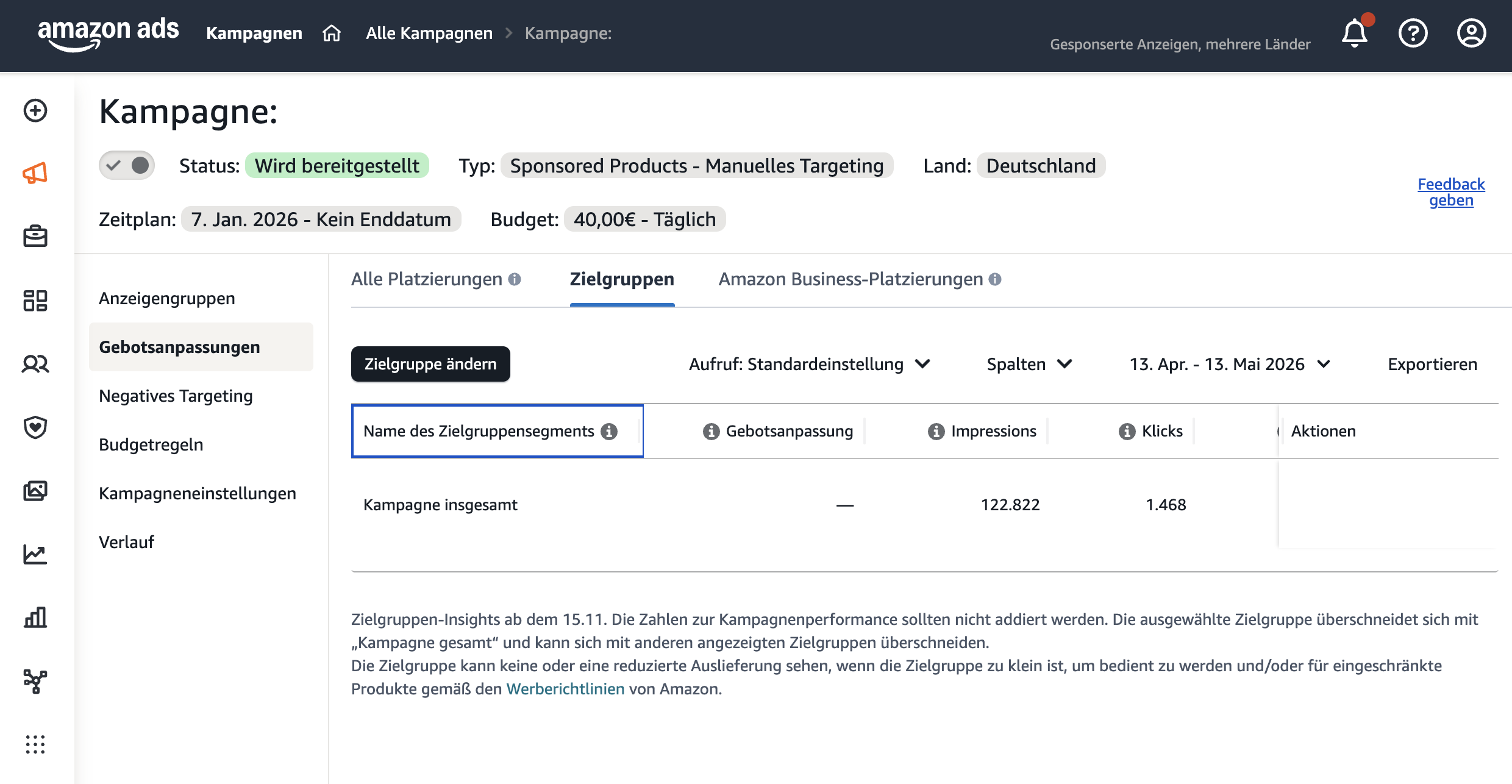Click the Aktionen column header
The height and width of the screenshot is (784, 1512).
point(1323,431)
